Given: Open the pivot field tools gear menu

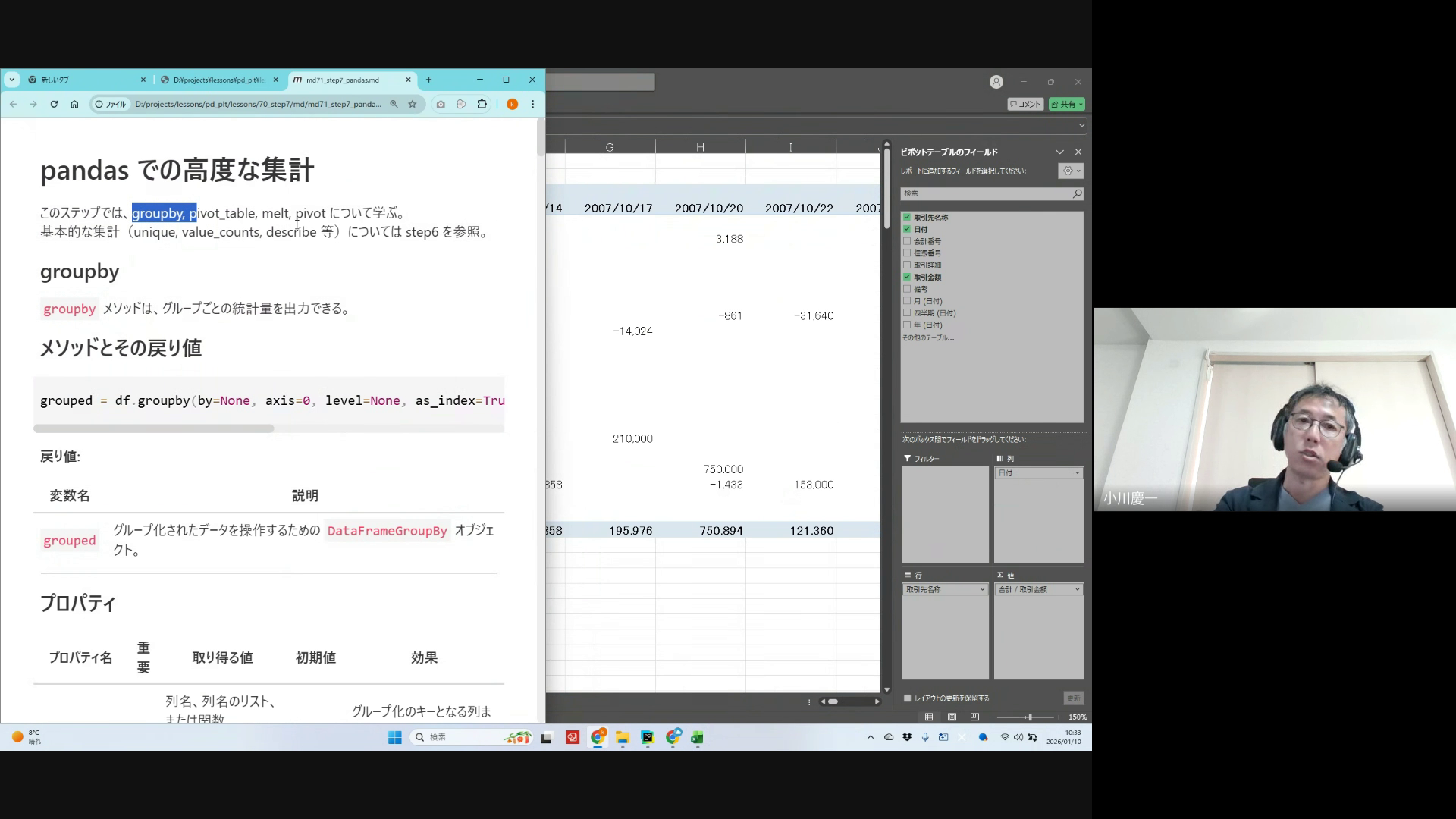Looking at the screenshot, I should point(1070,171).
